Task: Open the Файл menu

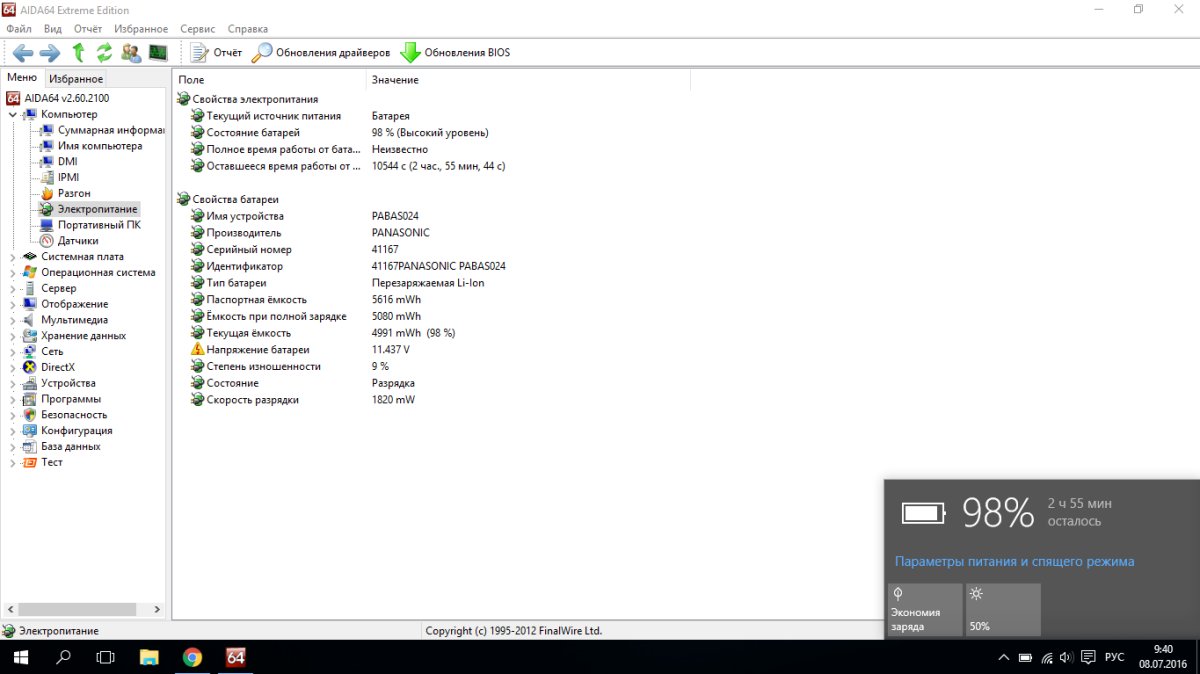Action: click(x=19, y=29)
